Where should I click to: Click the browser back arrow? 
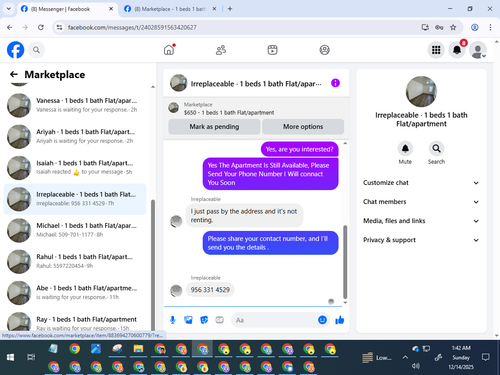pos(10,27)
